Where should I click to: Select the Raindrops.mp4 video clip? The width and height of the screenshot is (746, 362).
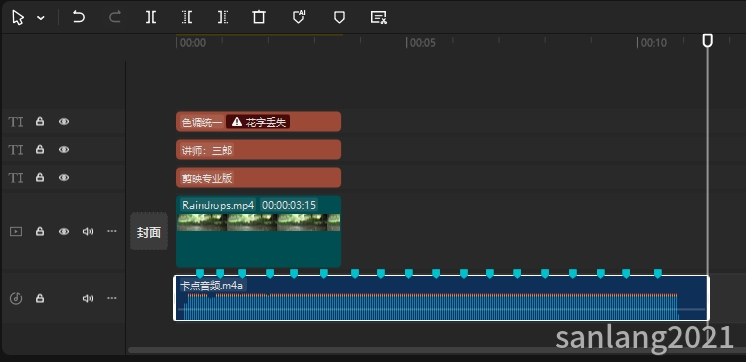pyautogui.click(x=258, y=232)
